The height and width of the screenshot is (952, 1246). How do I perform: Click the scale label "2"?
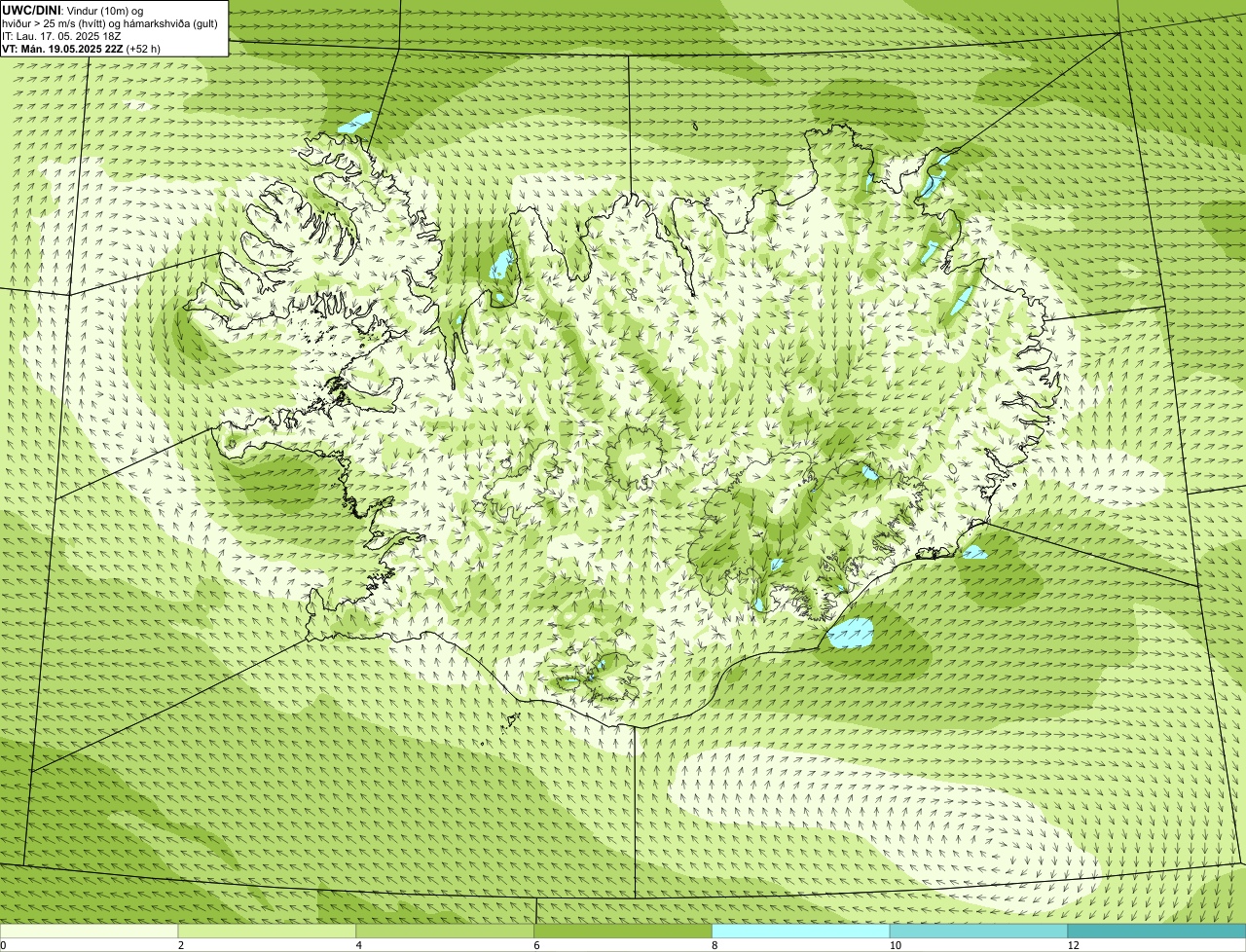click(x=181, y=945)
